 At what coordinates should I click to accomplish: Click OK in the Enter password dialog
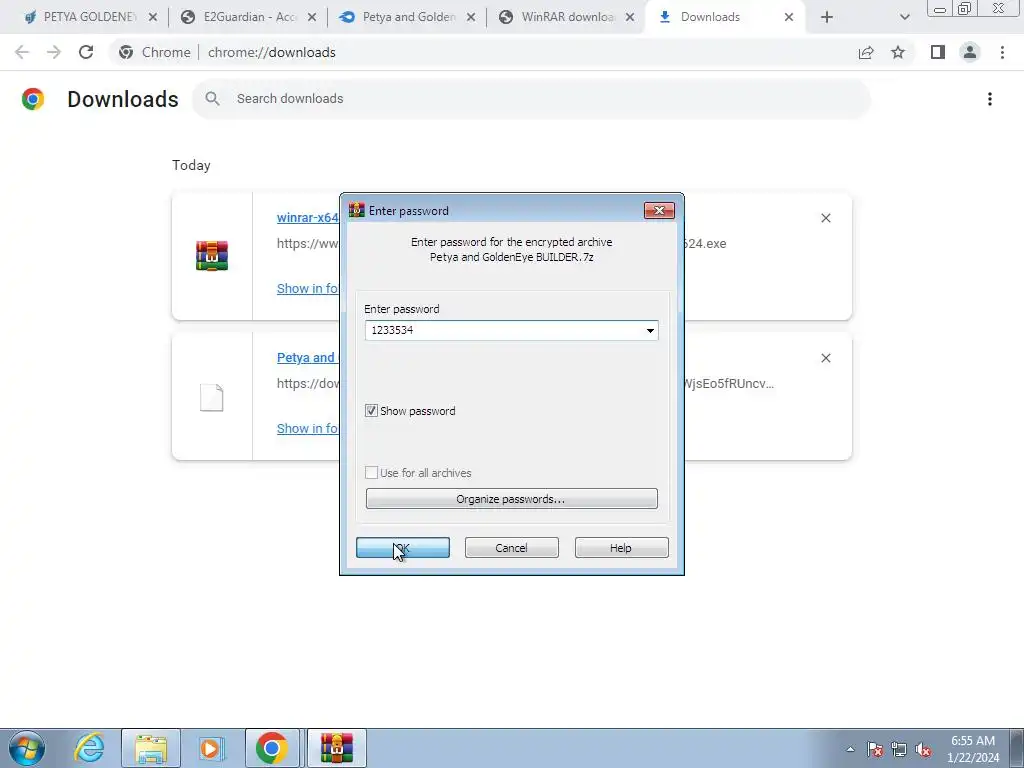(x=402, y=547)
